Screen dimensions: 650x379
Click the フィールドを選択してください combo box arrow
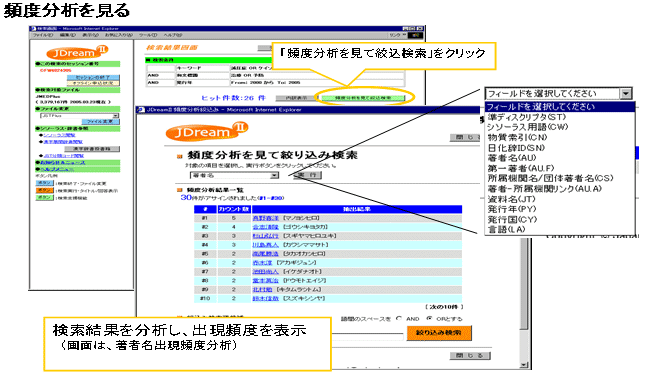click(626, 93)
